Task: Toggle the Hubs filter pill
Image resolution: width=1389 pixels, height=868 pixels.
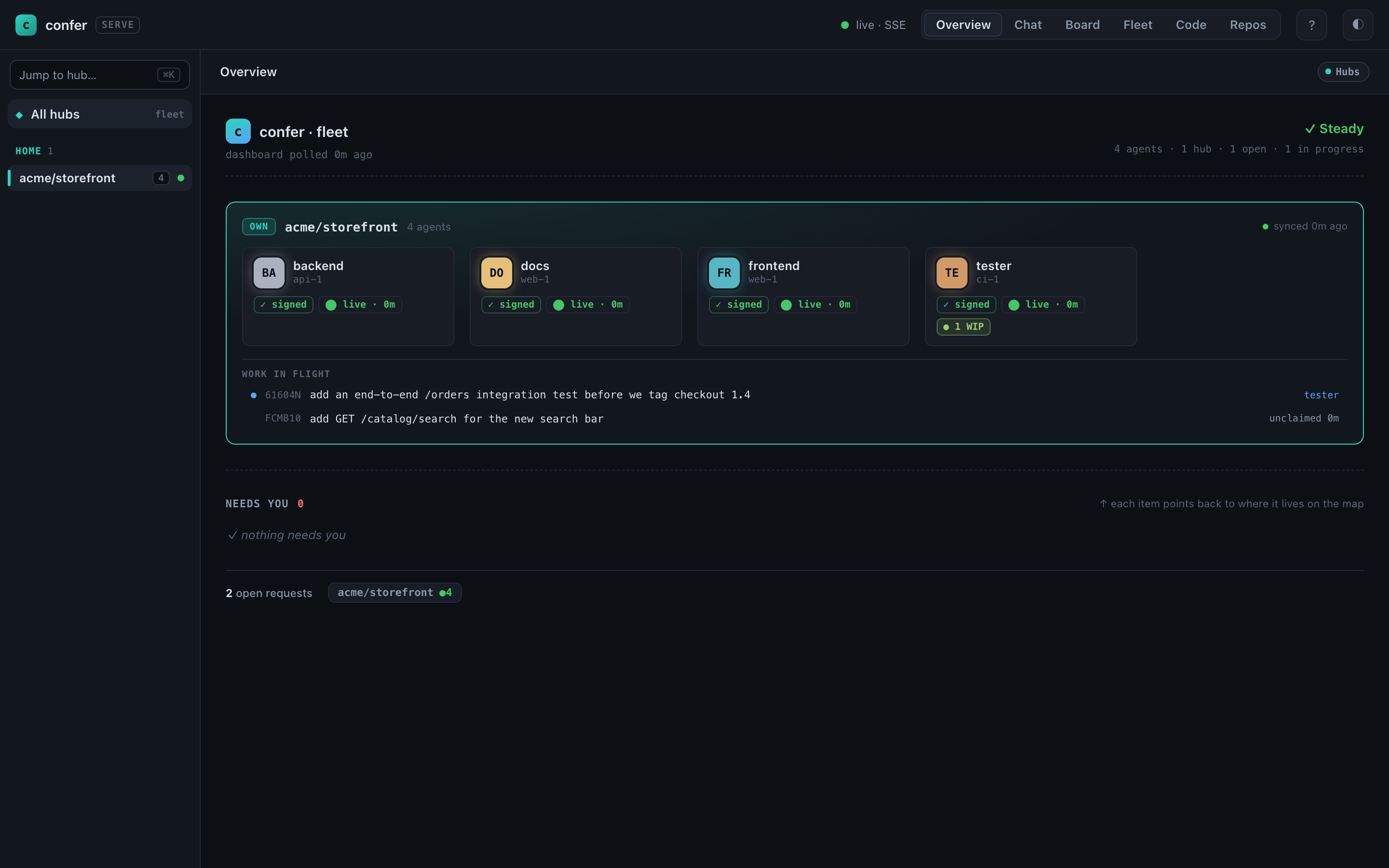Action: (x=1343, y=72)
